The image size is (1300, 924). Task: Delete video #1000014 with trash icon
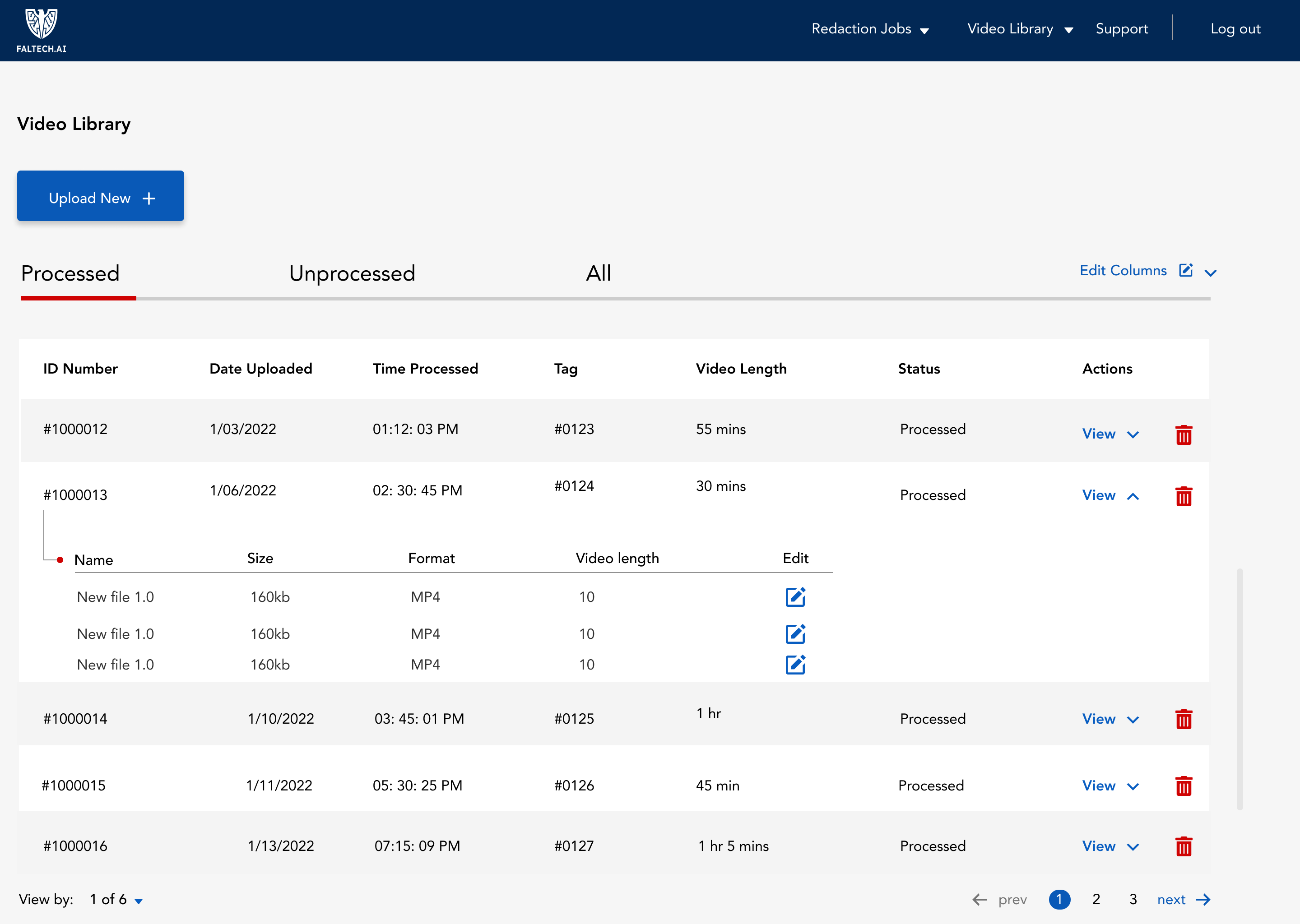click(1184, 719)
